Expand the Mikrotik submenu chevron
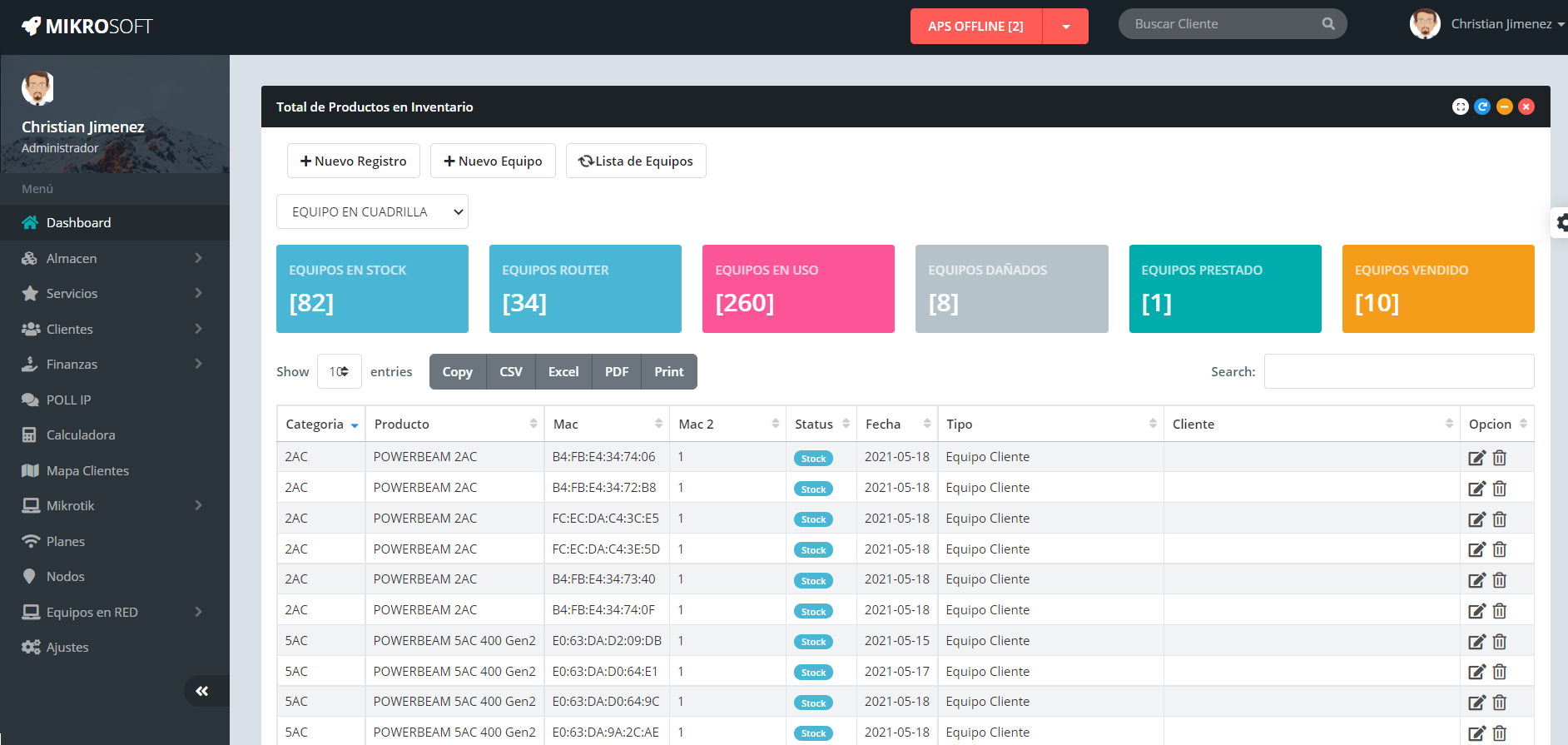Viewport: 1568px width, 745px height. 198,505
